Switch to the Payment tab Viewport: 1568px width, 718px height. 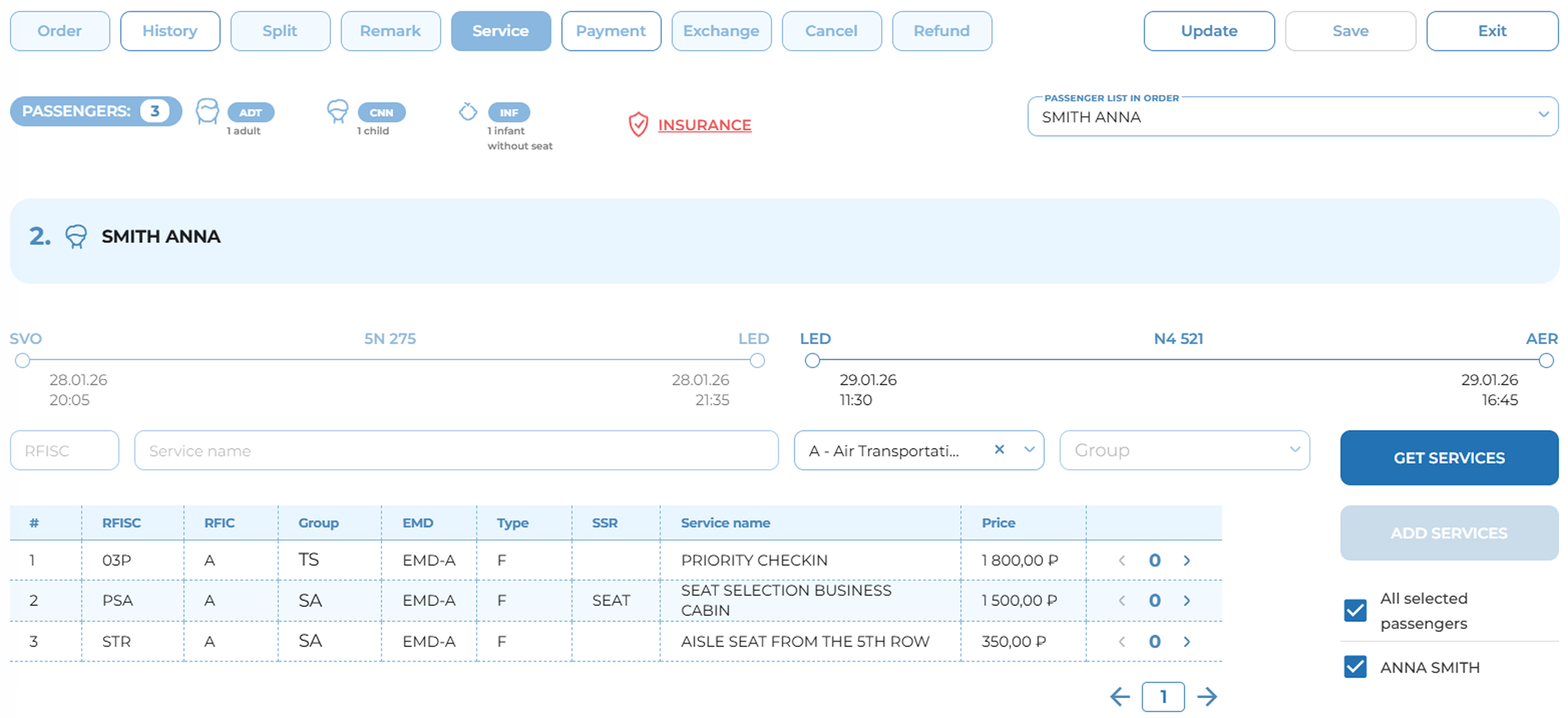(x=611, y=31)
